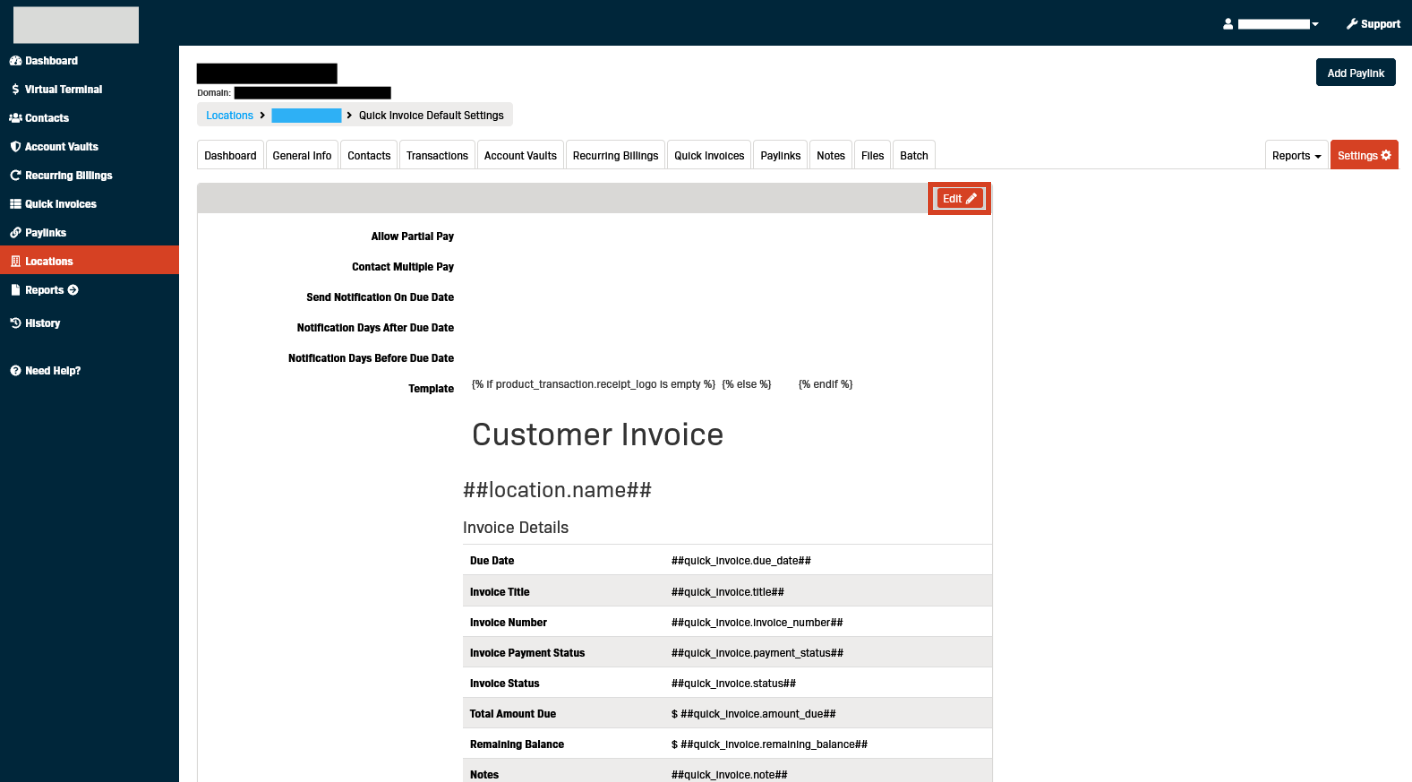
Task: Click the Invoice Payment Status row label
Action: click(527, 653)
